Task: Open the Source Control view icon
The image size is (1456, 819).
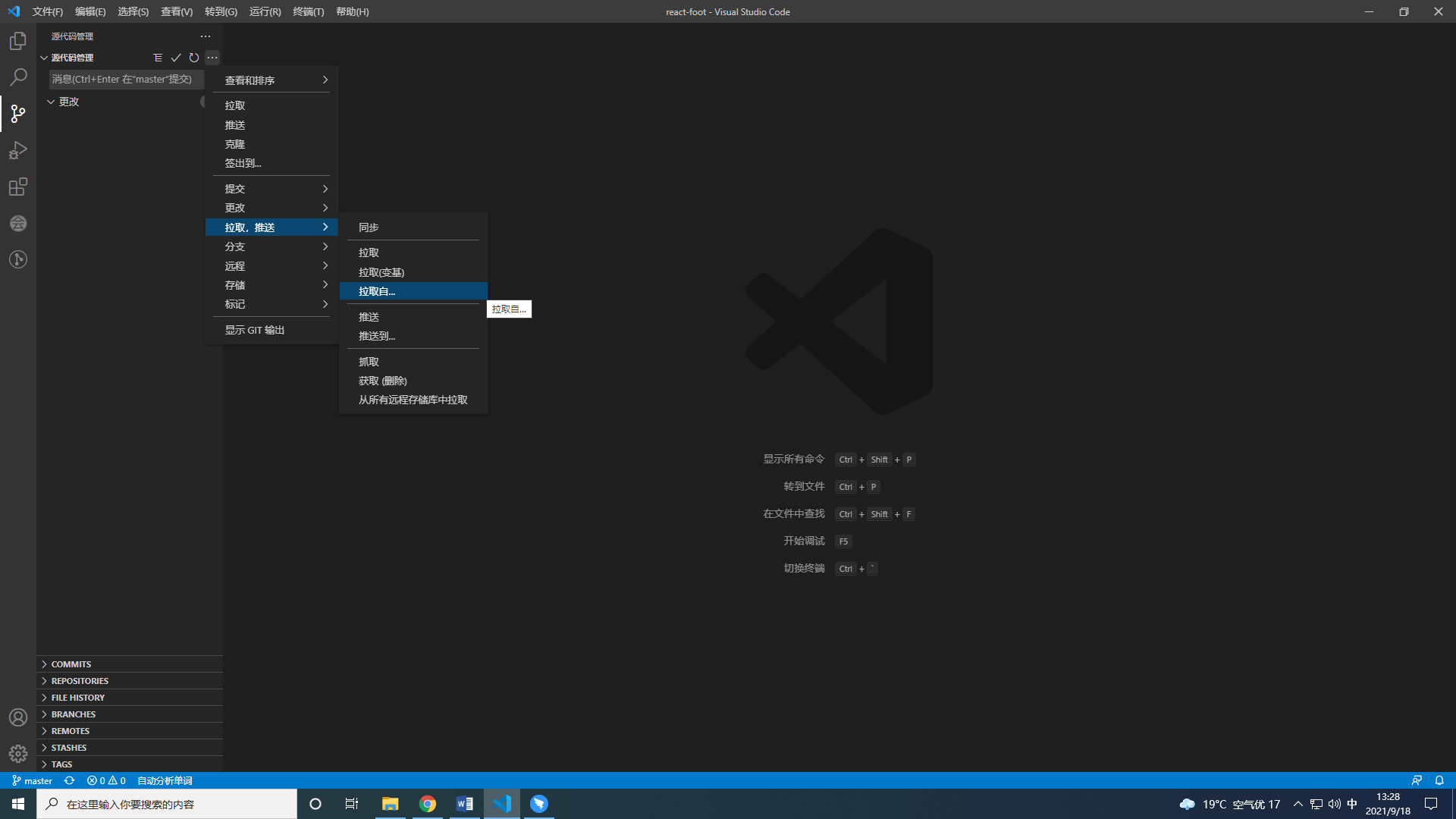Action: [18, 114]
